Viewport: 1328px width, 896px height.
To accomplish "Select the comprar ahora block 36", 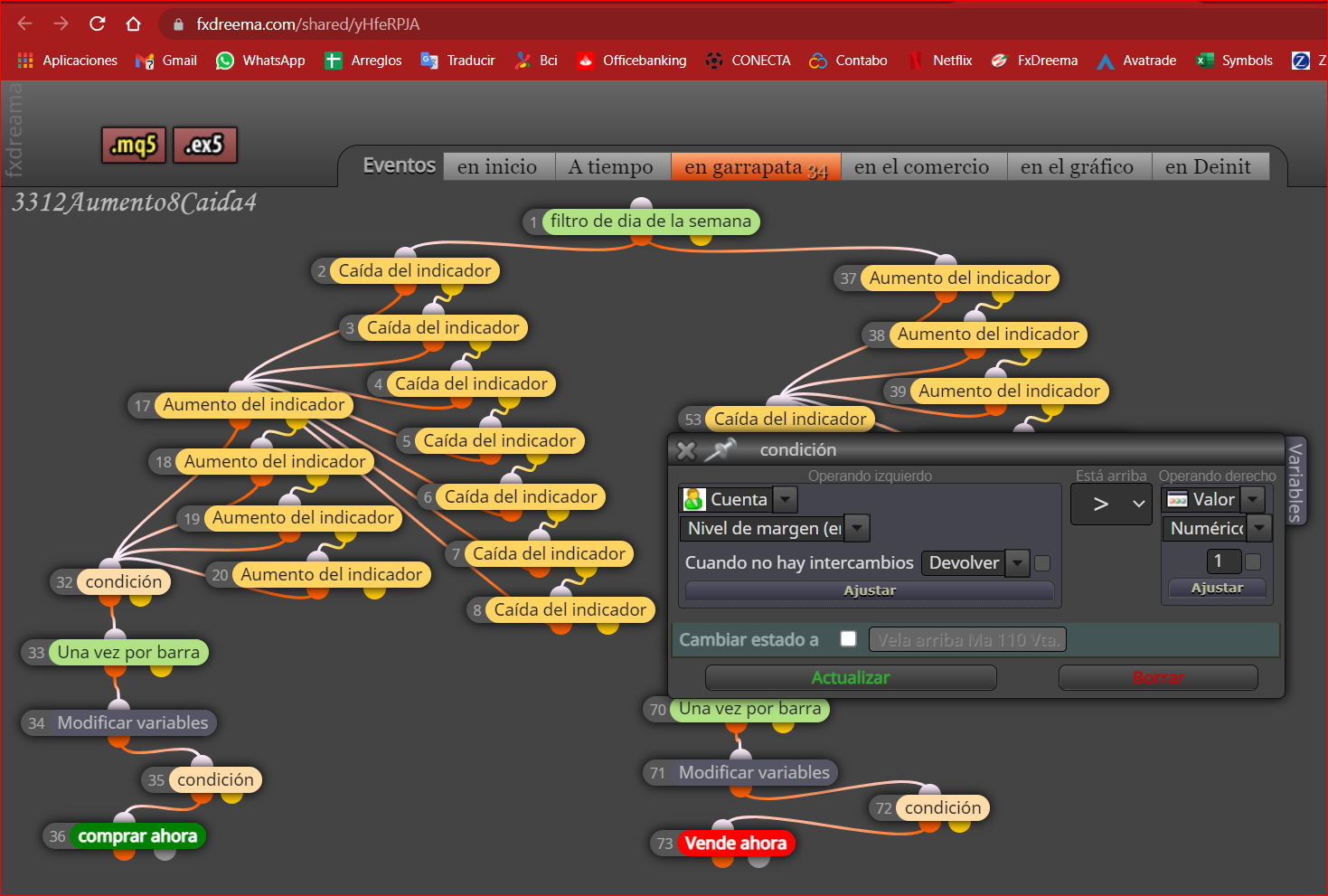I will (137, 836).
